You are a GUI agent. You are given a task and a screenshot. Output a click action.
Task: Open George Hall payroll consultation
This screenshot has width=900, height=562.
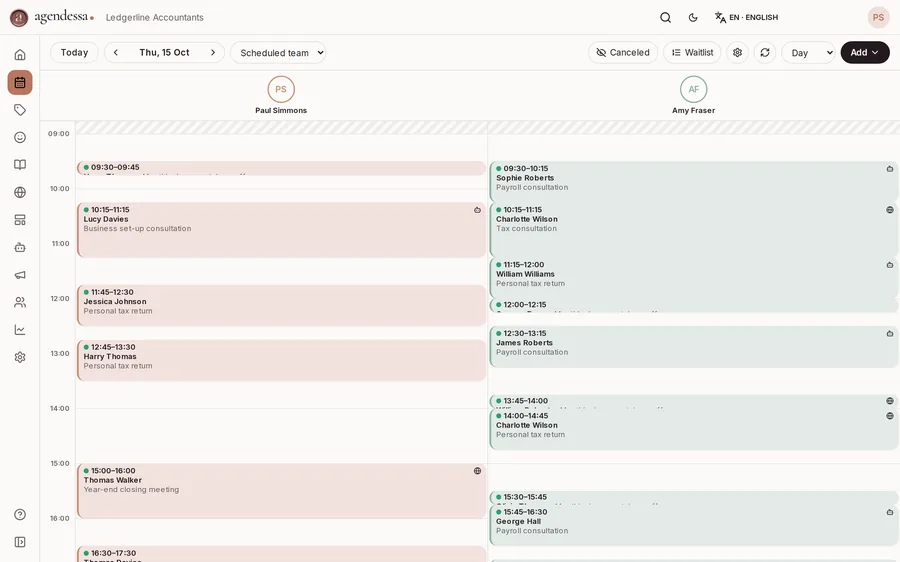(693, 525)
